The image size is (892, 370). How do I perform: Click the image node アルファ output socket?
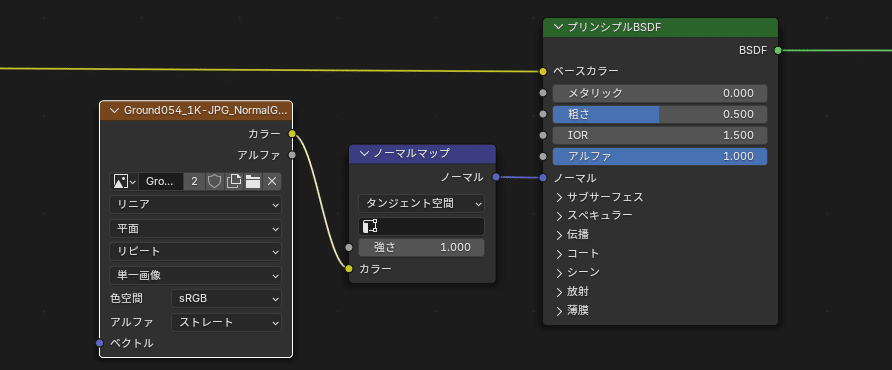292,155
